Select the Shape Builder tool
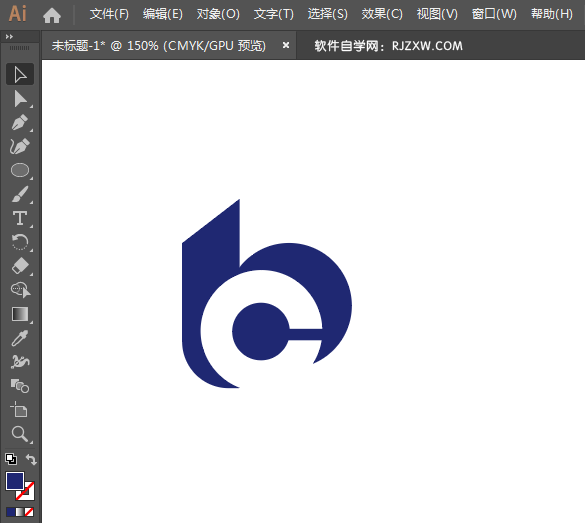Image resolution: width=585 pixels, height=523 pixels. (x=20, y=290)
